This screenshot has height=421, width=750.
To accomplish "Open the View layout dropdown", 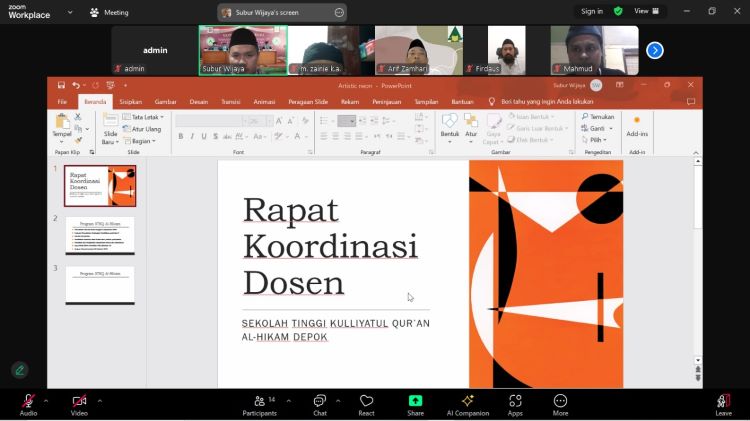I will tap(645, 11).
